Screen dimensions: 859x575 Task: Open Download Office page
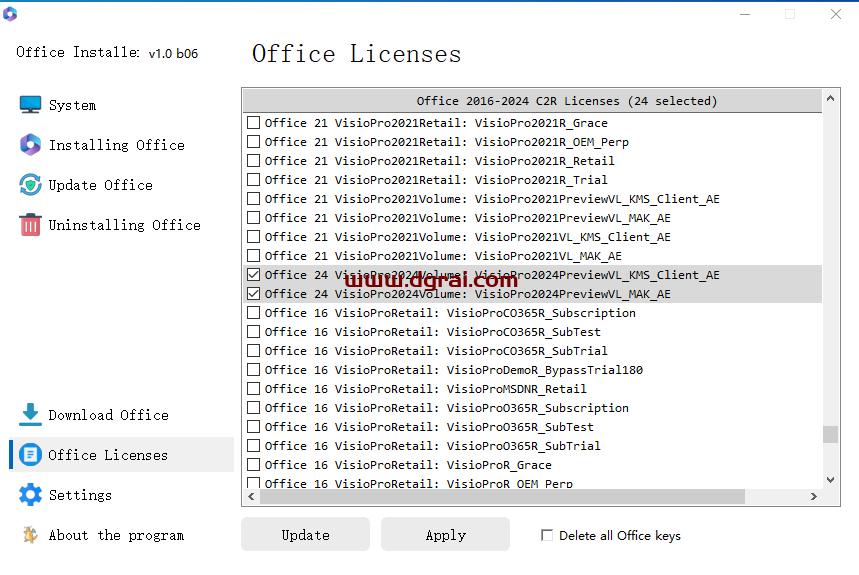point(108,415)
